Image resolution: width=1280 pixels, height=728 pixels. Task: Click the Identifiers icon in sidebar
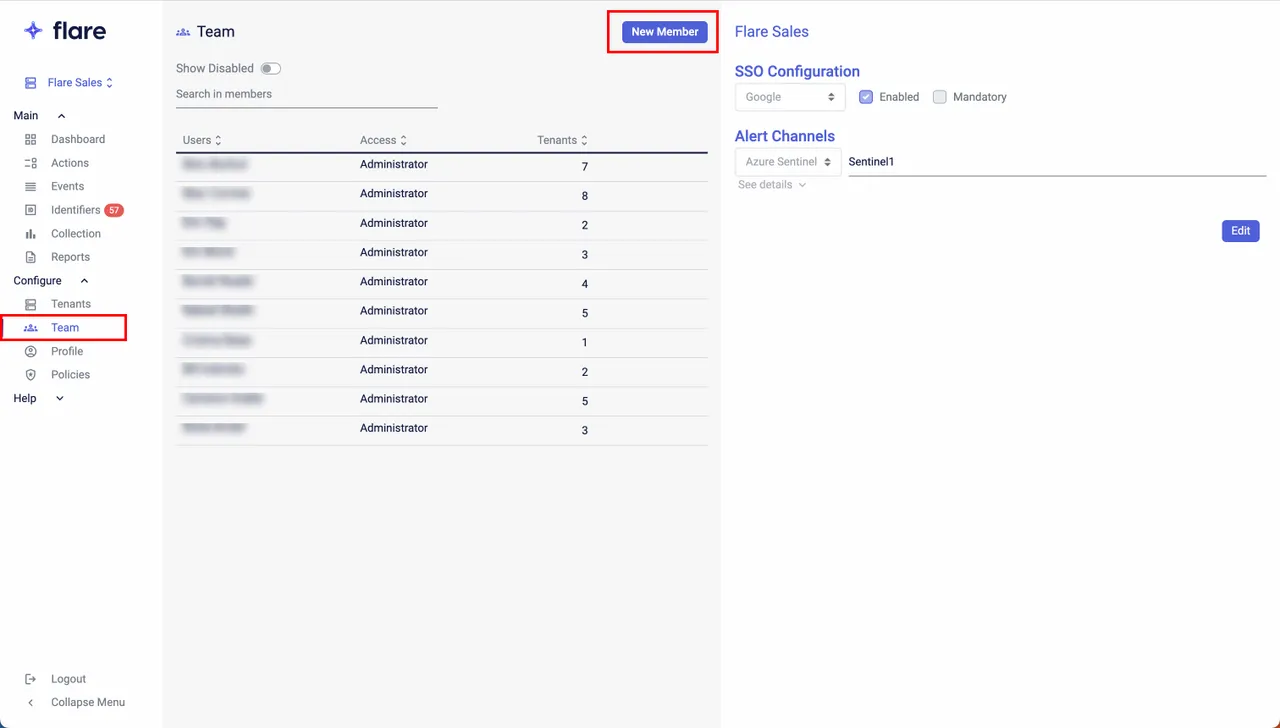tap(30, 210)
